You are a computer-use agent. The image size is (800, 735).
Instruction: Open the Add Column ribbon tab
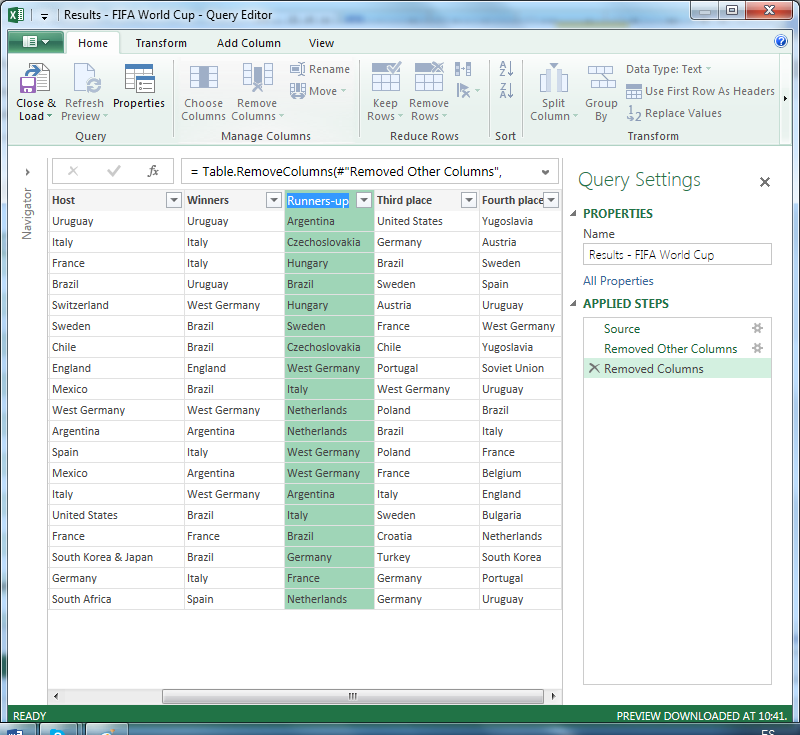click(x=248, y=43)
